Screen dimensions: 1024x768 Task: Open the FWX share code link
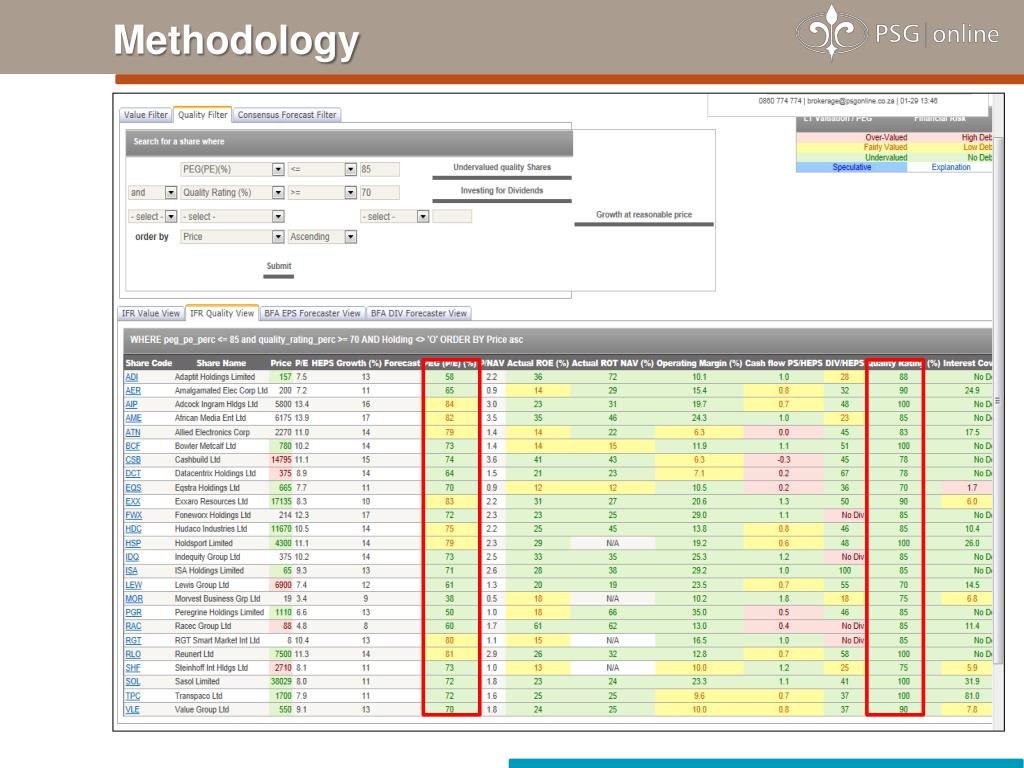133,515
